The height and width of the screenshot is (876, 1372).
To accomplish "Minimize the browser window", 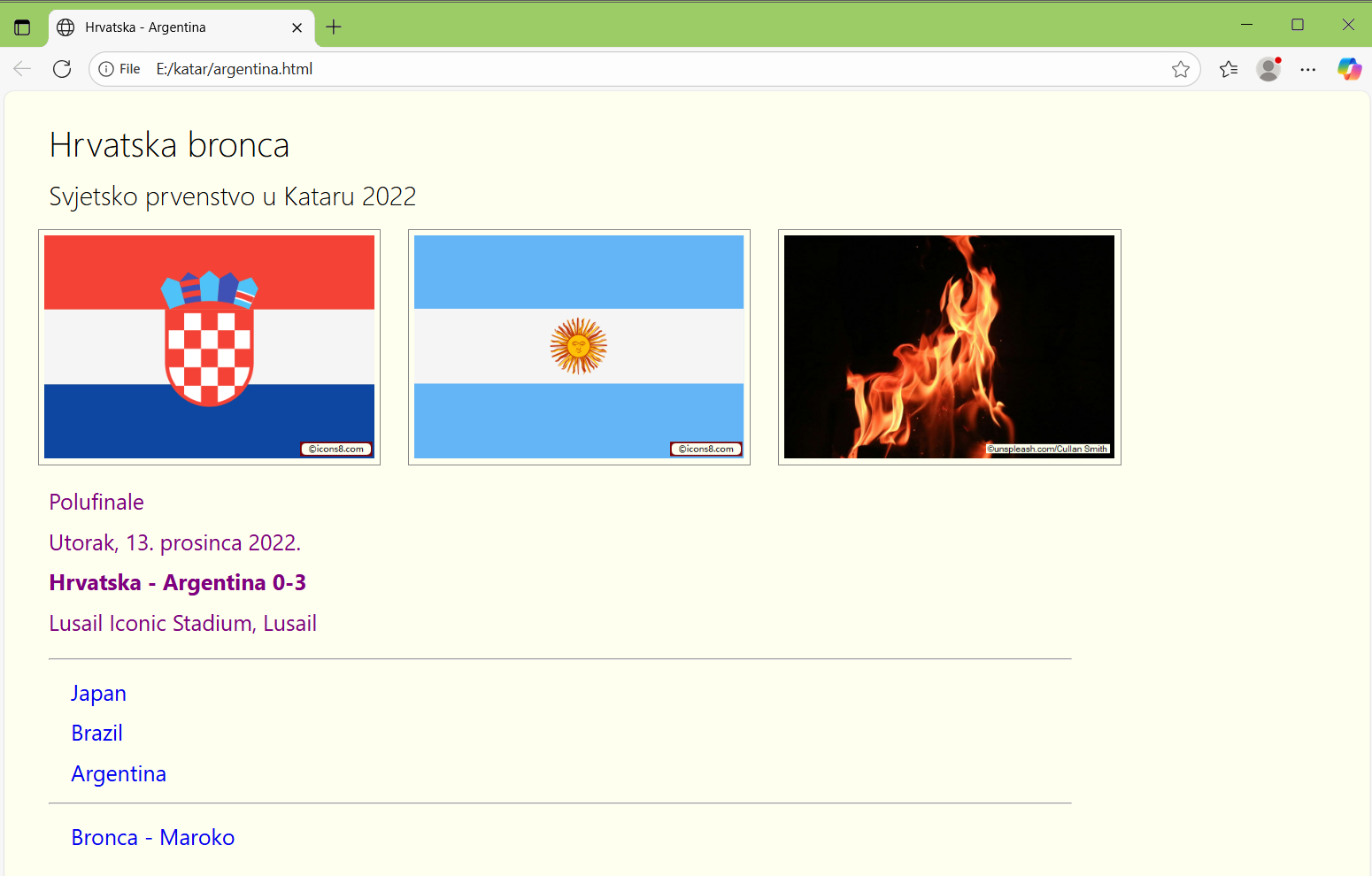I will coord(1247,25).
